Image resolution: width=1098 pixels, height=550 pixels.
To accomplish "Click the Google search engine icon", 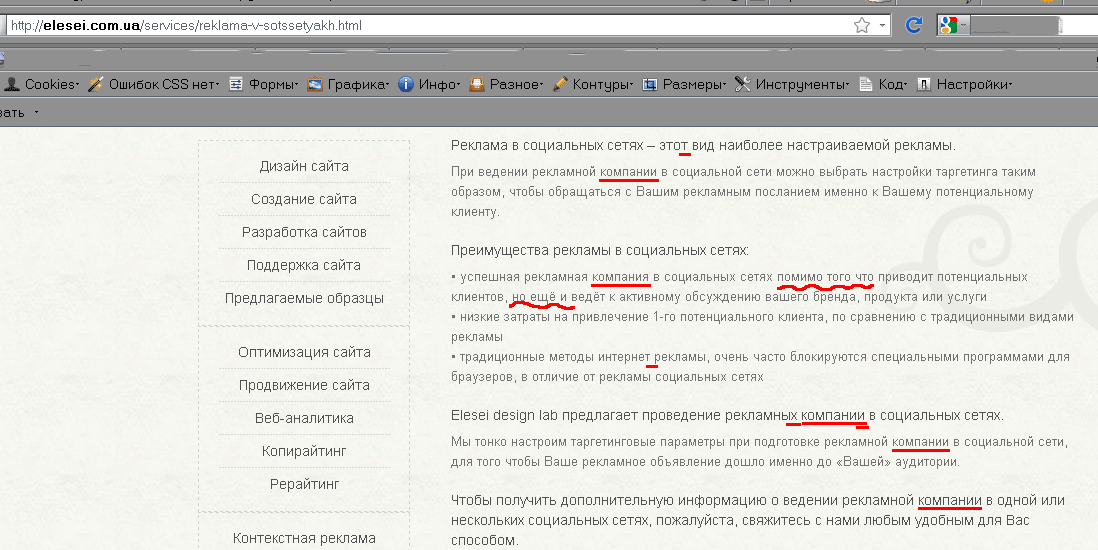I will [x=946, y=26].
